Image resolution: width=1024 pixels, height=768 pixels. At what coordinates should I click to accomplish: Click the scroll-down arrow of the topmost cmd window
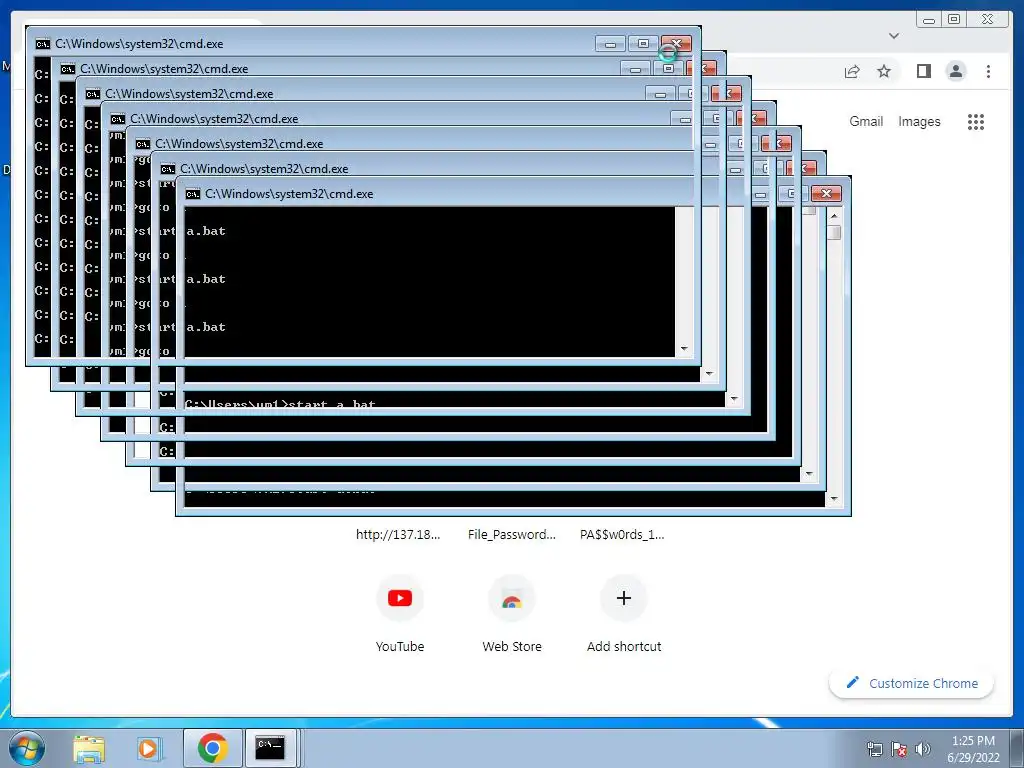point(684,349)
